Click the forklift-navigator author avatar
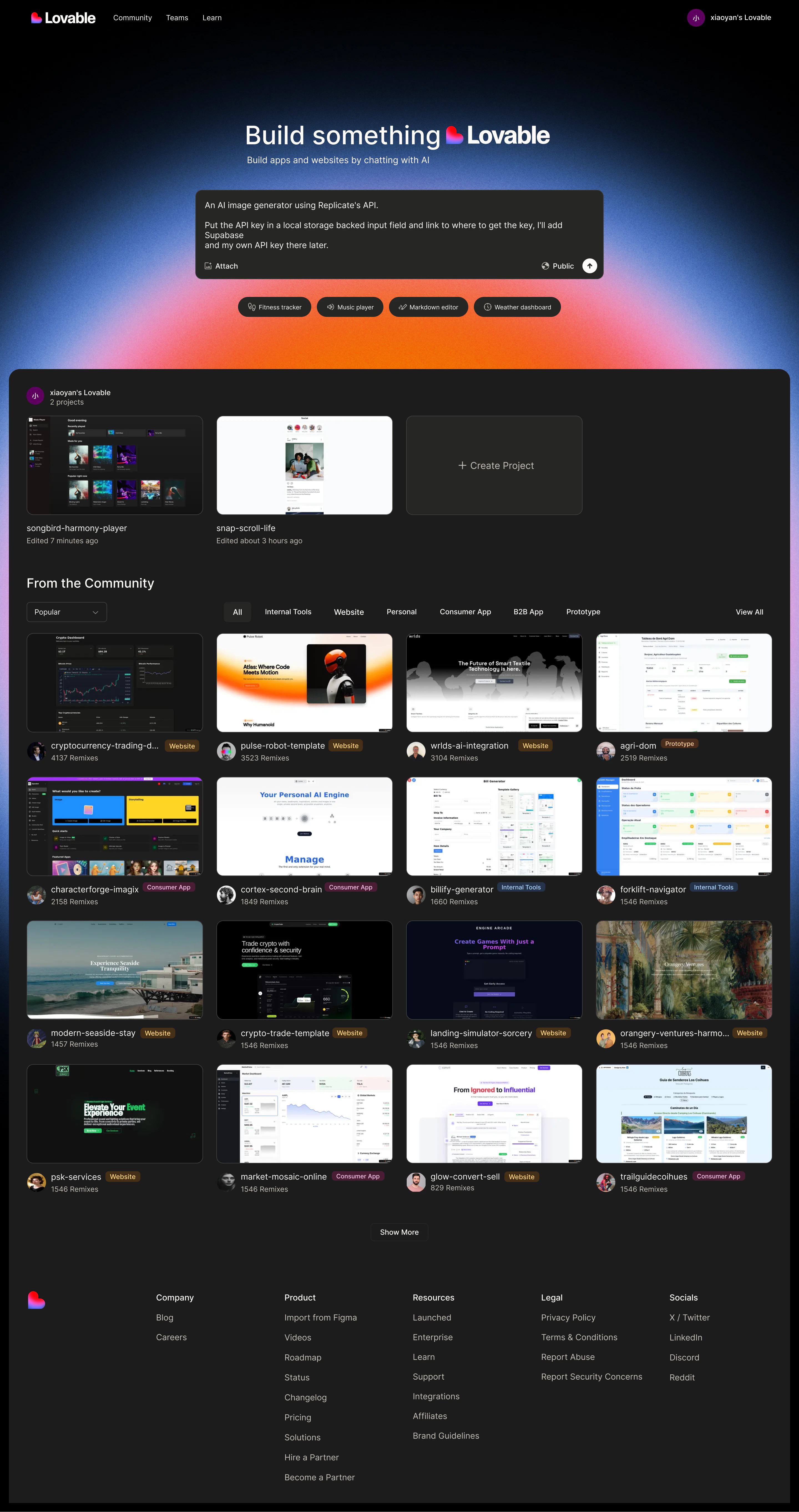 (606, 895)
